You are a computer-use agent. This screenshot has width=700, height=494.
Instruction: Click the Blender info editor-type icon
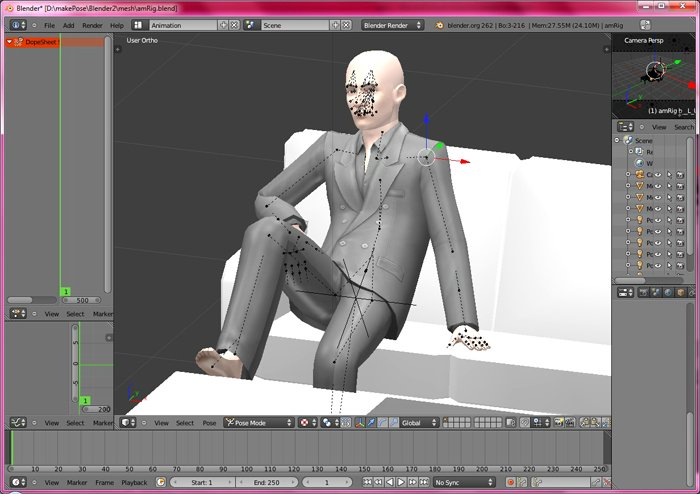(17, 25)
